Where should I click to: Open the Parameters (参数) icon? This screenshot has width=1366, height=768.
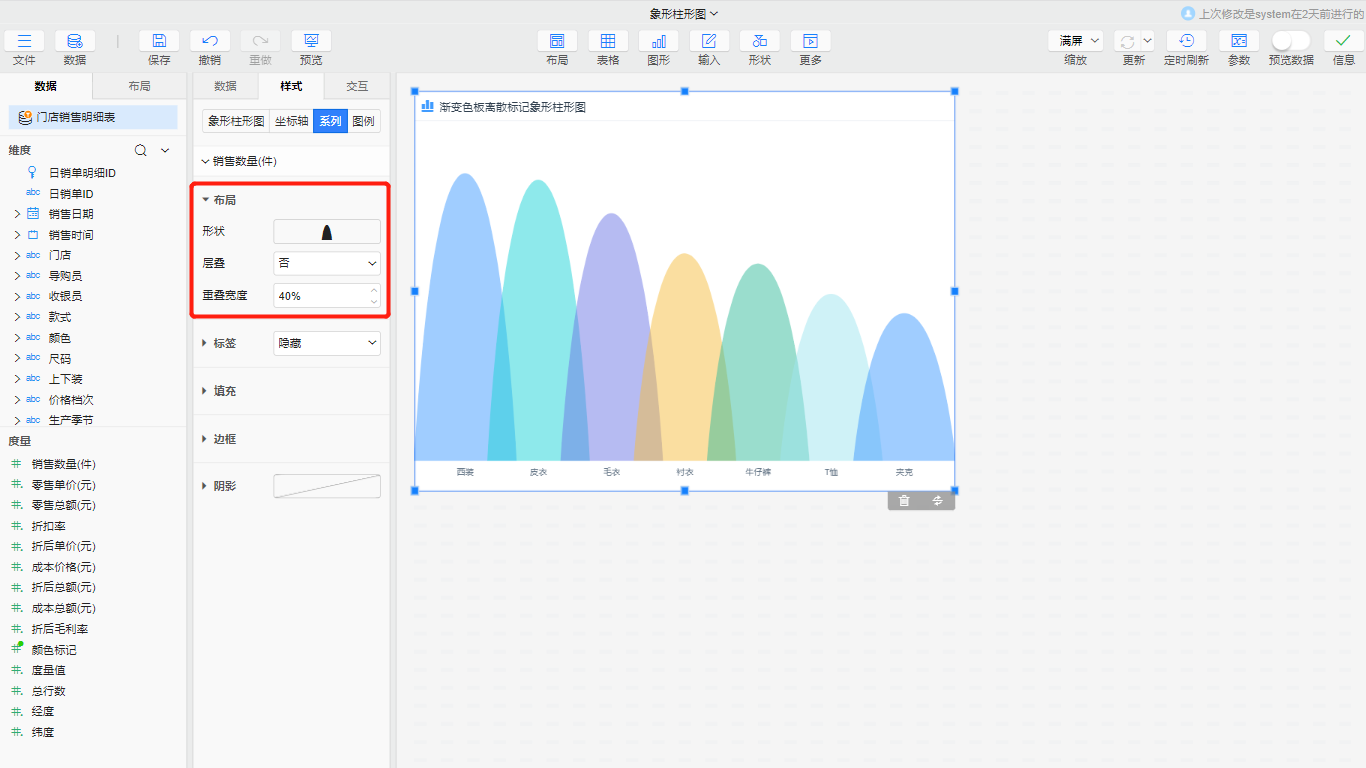point(1239,41)
